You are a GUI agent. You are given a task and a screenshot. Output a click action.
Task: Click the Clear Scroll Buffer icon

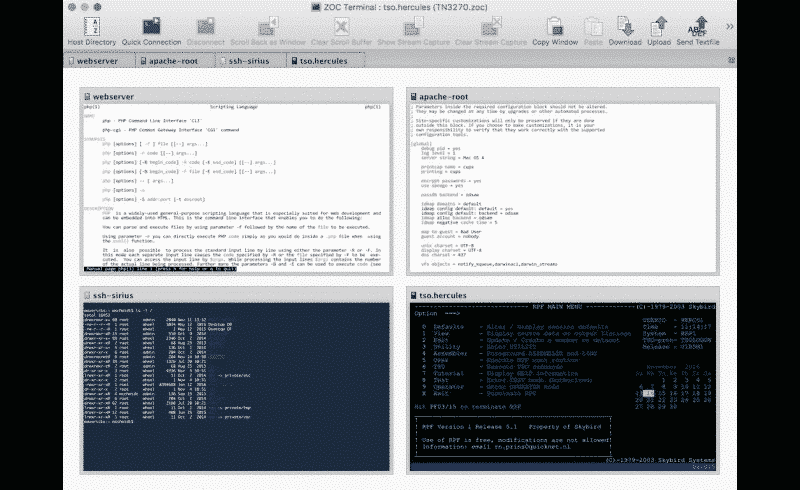[x=341, y=31]
